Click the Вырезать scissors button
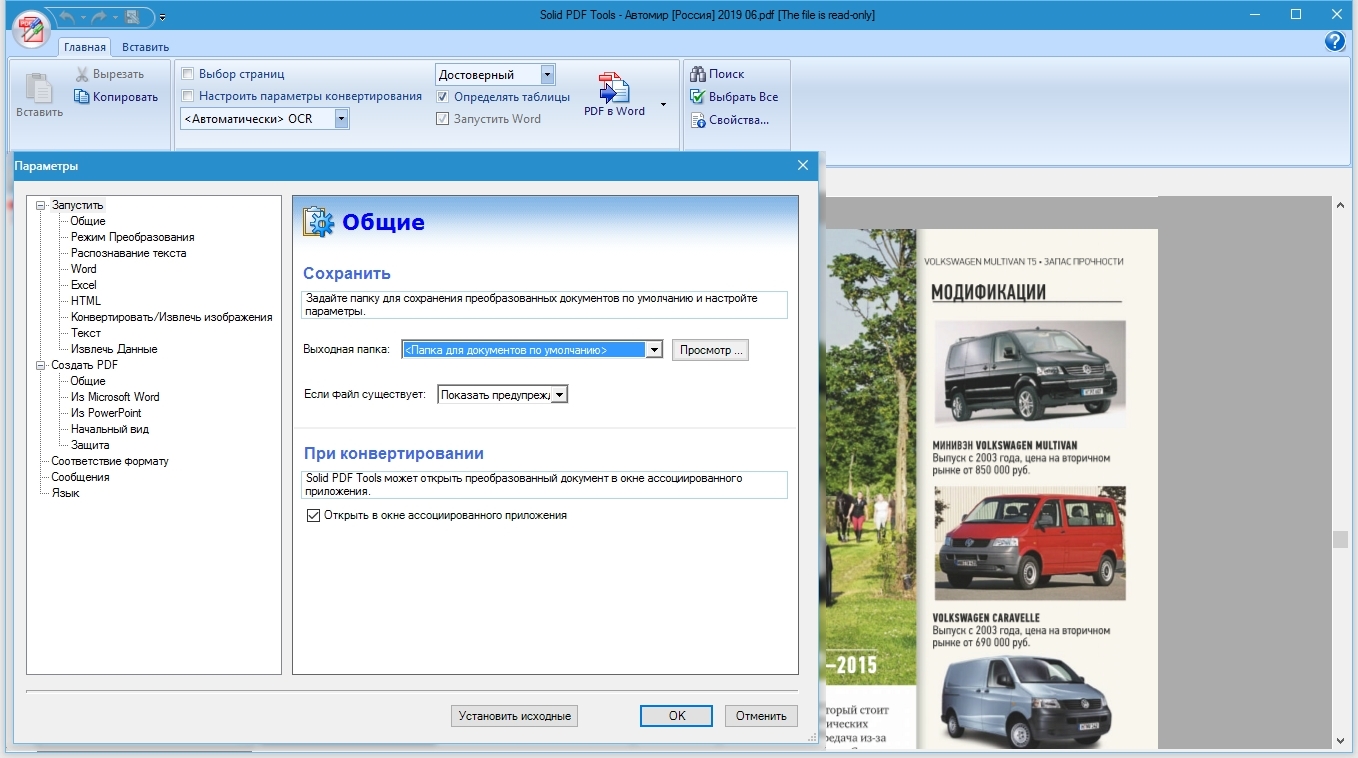Image resolution: width=1358 pixels, height=758 pixels. [x=110, y=74]
